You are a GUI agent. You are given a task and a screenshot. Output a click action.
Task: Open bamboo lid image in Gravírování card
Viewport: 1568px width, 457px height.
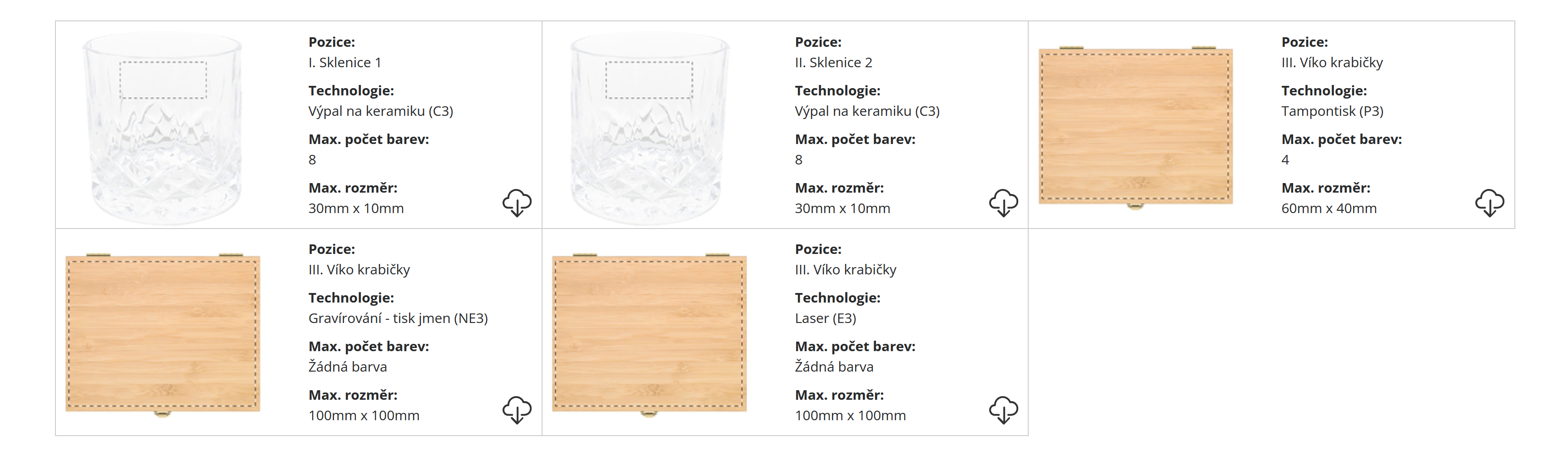click(x=163, y=333)
